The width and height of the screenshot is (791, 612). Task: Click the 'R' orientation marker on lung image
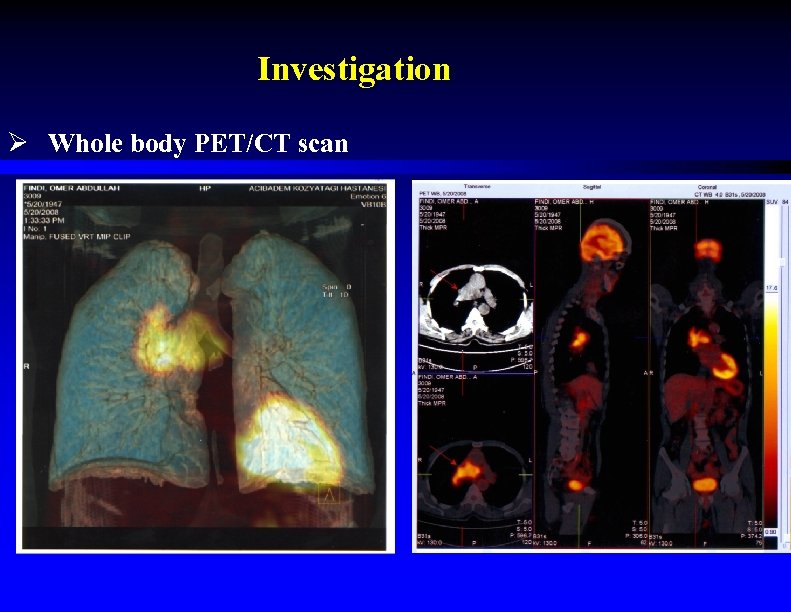pyautogui.click(x=26, y=366)
